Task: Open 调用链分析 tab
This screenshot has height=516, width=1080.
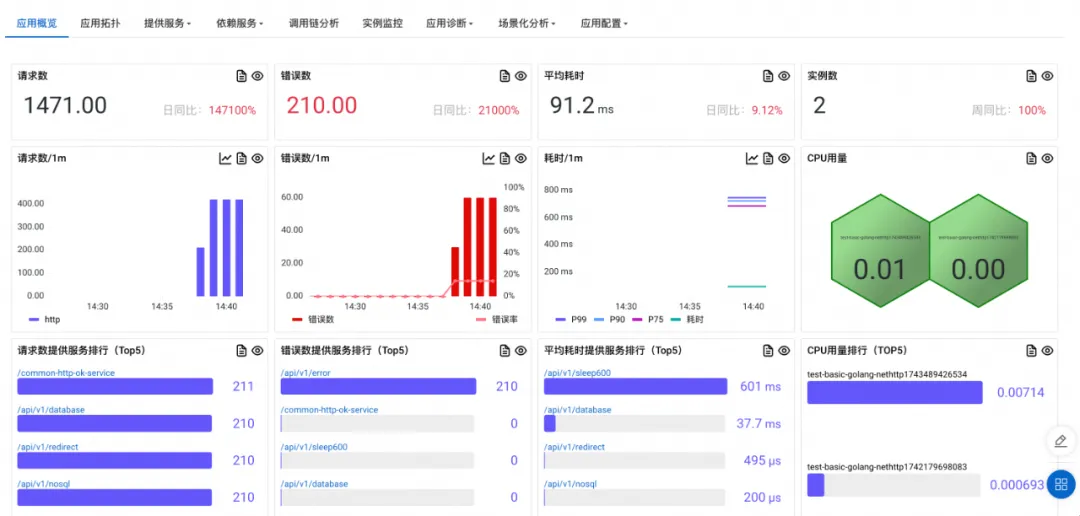Action: point(313,23)
